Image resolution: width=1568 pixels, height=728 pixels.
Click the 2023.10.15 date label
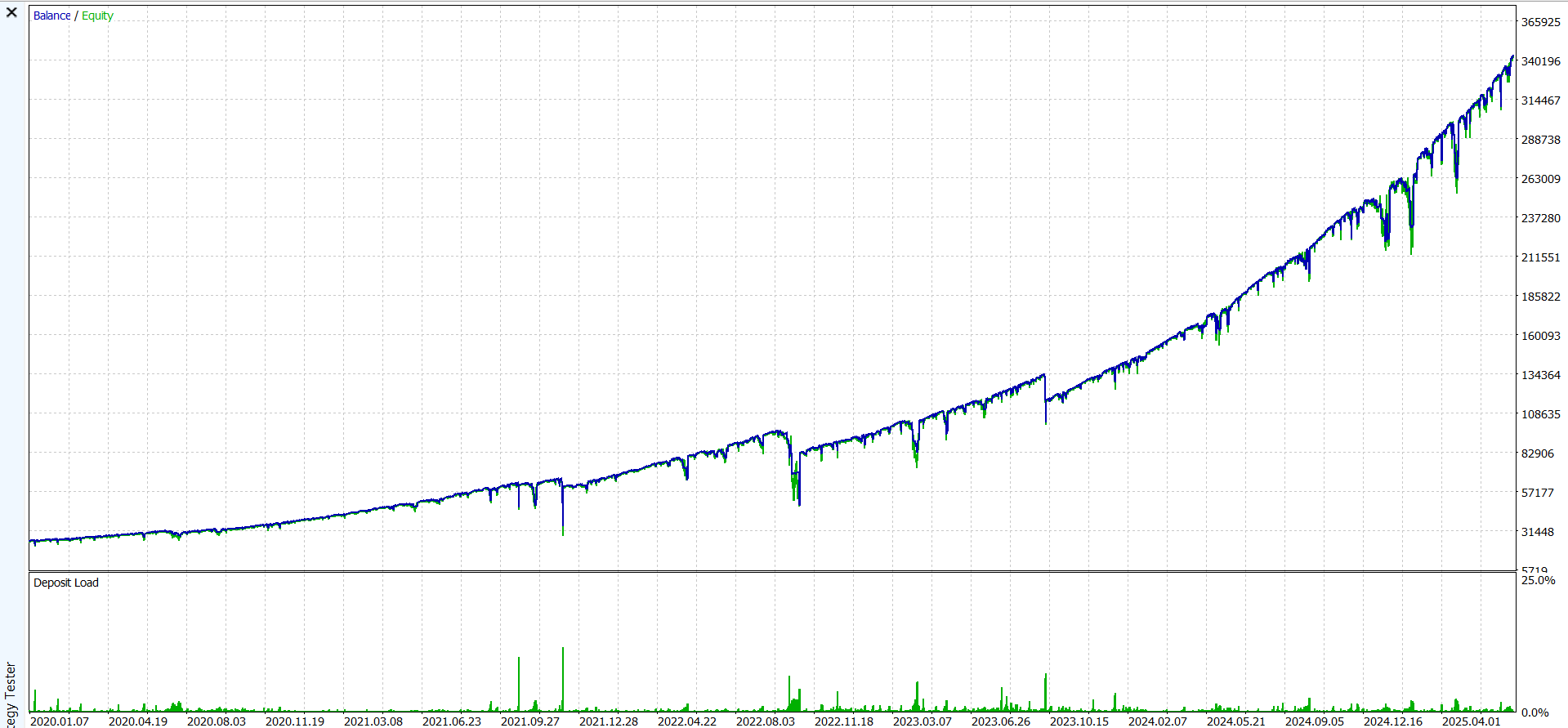point(1079,721)
